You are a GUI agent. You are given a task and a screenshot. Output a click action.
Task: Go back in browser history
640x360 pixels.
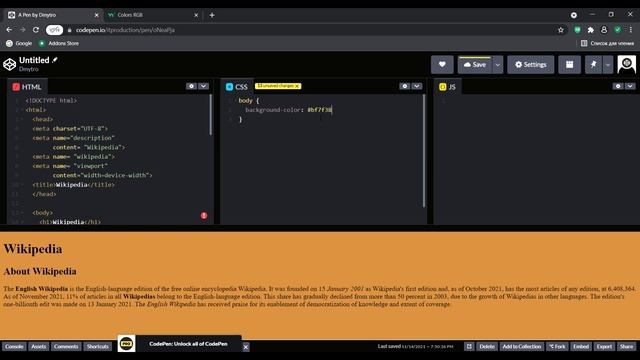pyautogui.click(x=9, y=30)
